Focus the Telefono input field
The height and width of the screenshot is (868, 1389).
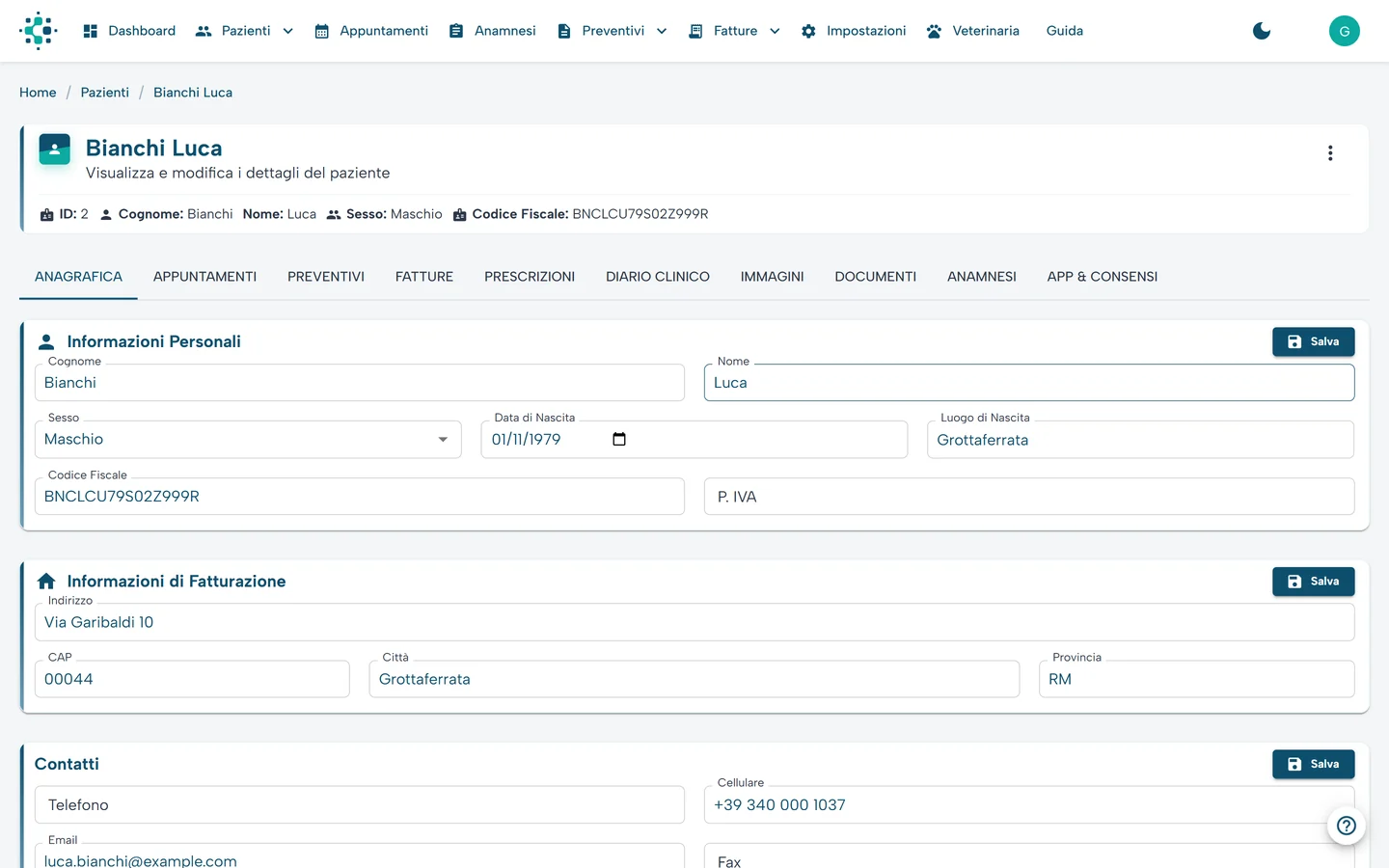(x=360, y=804)
